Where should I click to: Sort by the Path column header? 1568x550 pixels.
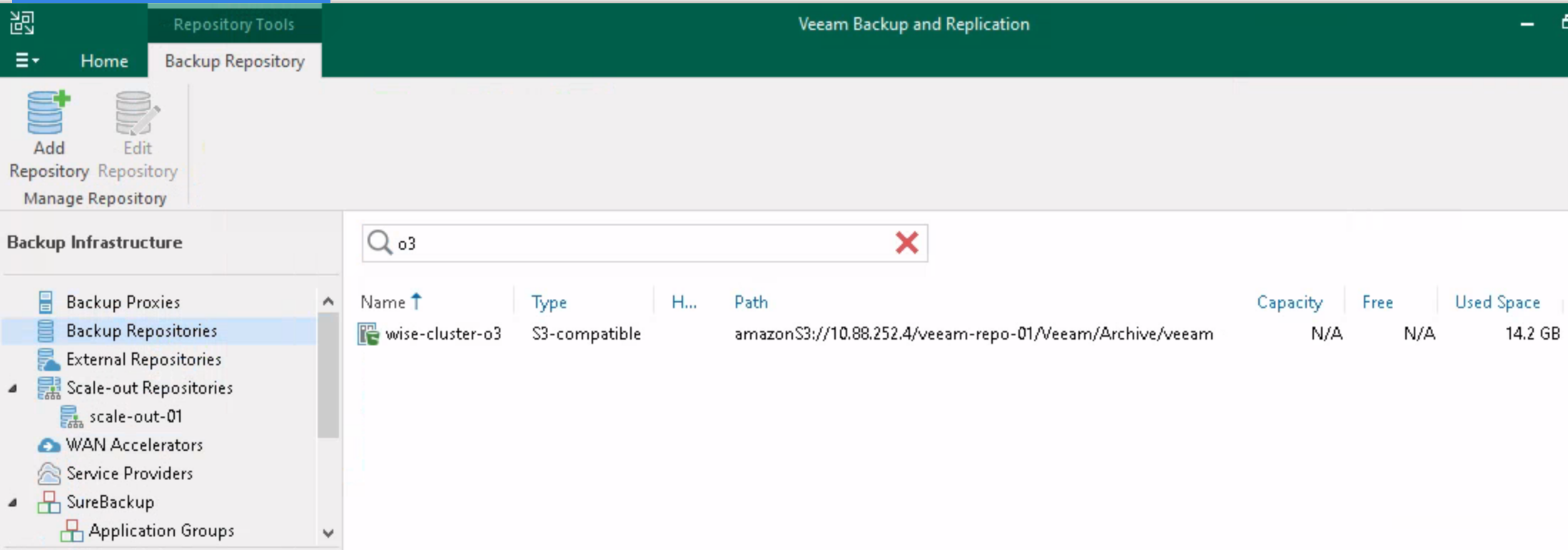click(x=751, y=302)
